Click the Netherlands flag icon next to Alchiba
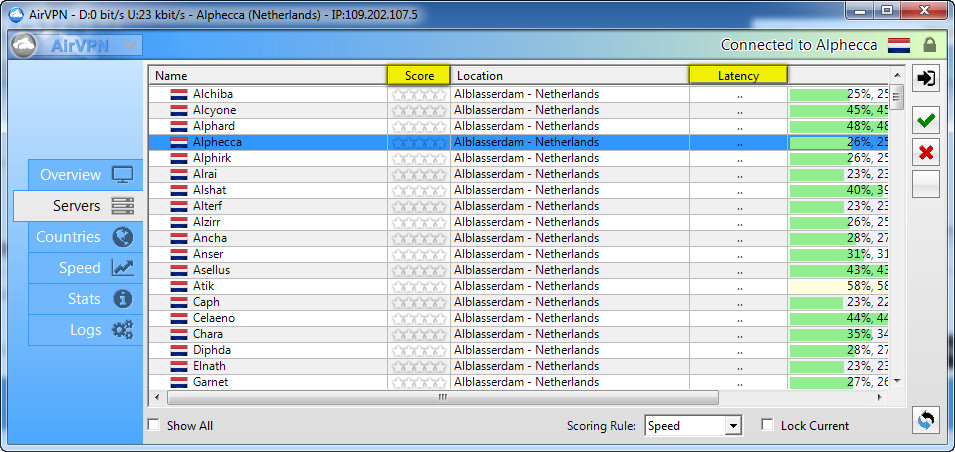 pos(178,94)
